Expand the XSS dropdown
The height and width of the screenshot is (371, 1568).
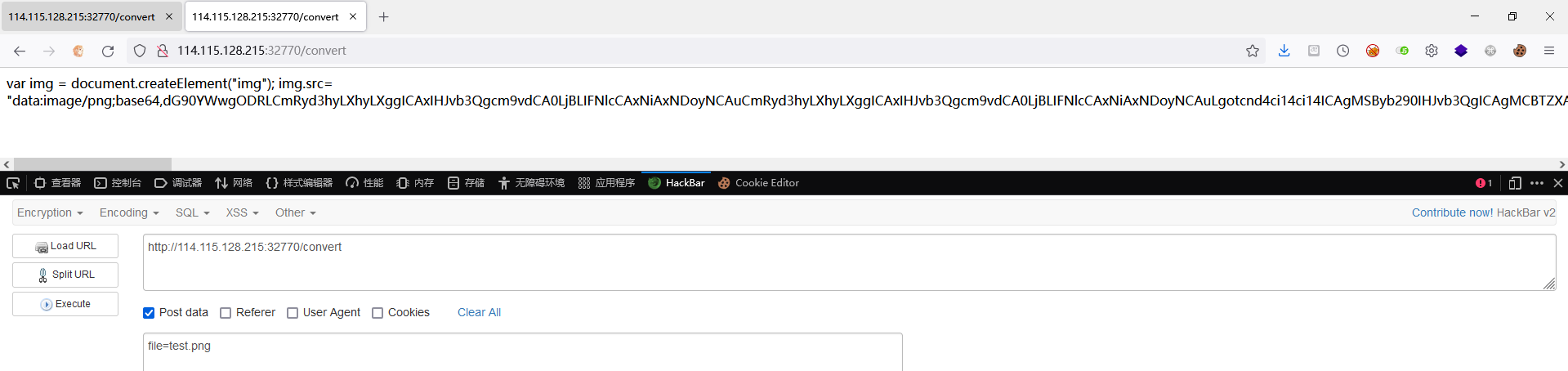pyautogui.click(x=243, y=212)
